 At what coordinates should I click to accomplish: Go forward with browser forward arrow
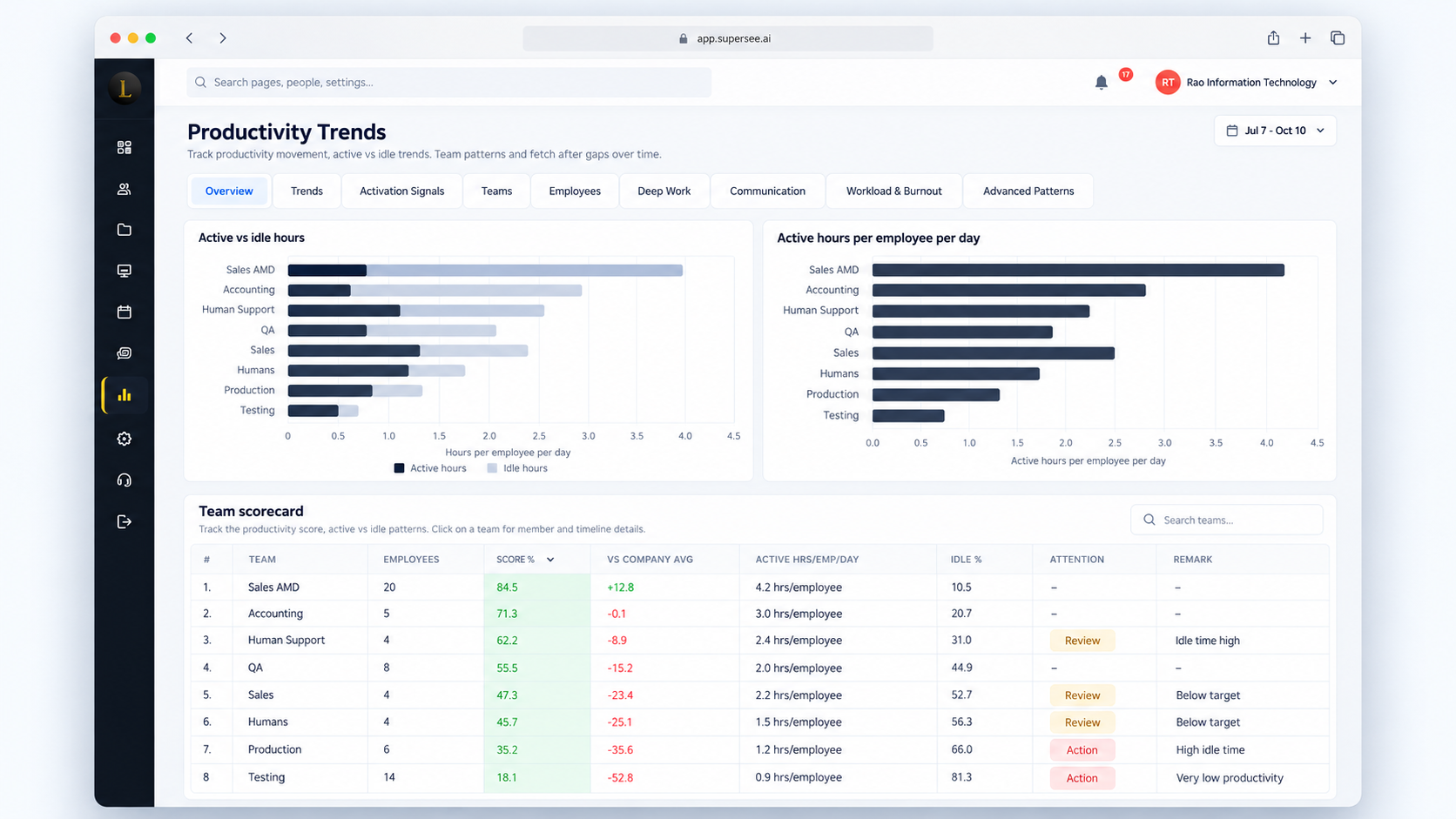pyautogui.click(x=223, y=37)
